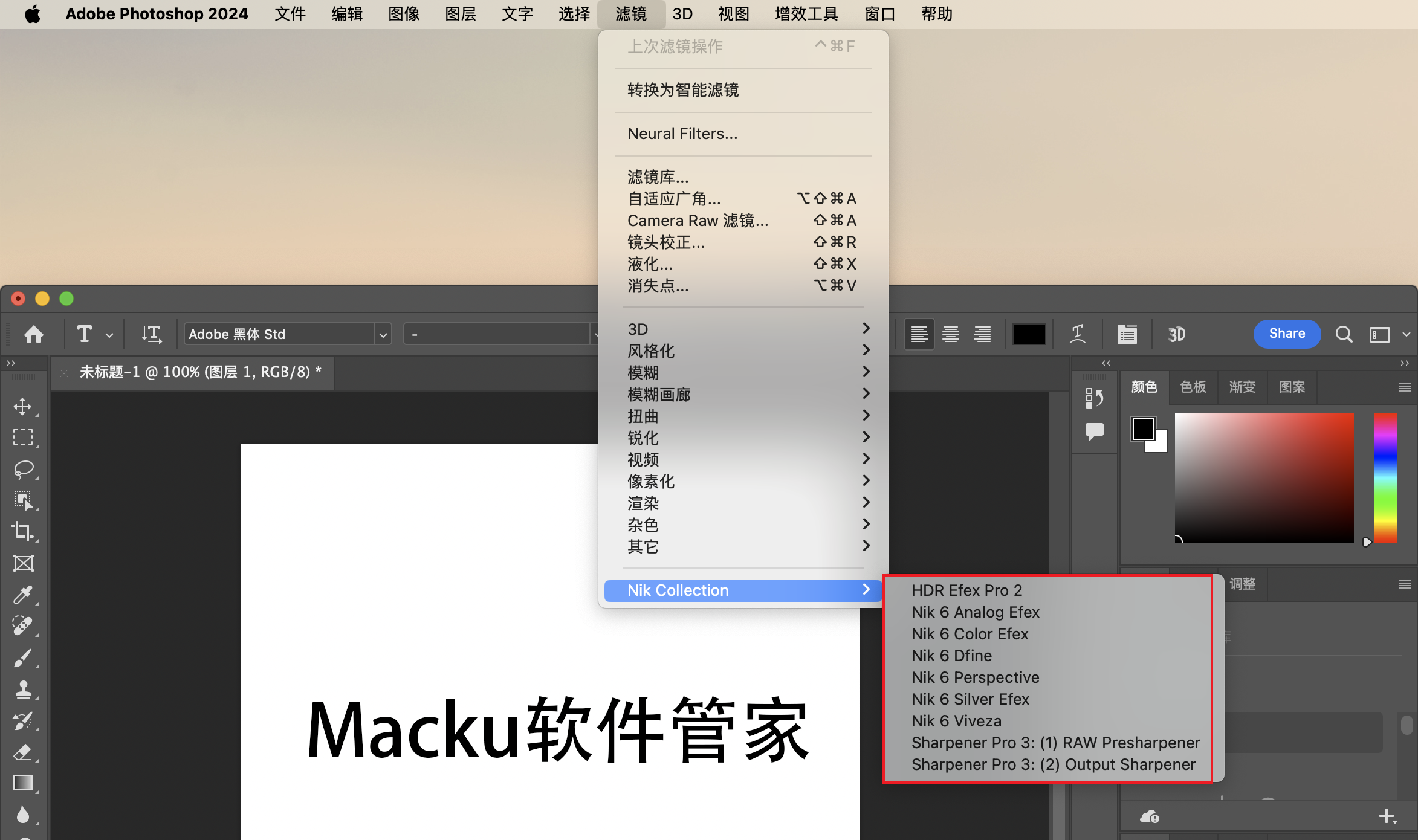Select the History Brush tool
This screenshot has height=840, width=1418.
point(23,720)
